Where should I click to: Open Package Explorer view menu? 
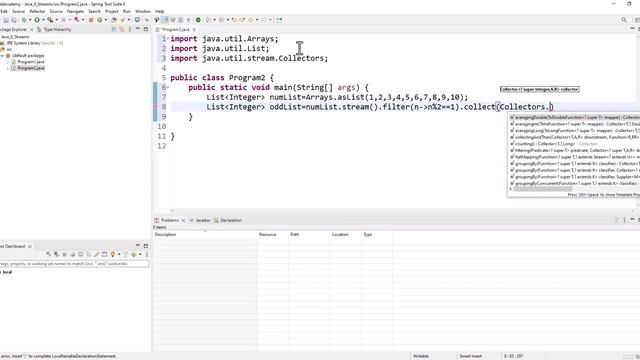130,29
